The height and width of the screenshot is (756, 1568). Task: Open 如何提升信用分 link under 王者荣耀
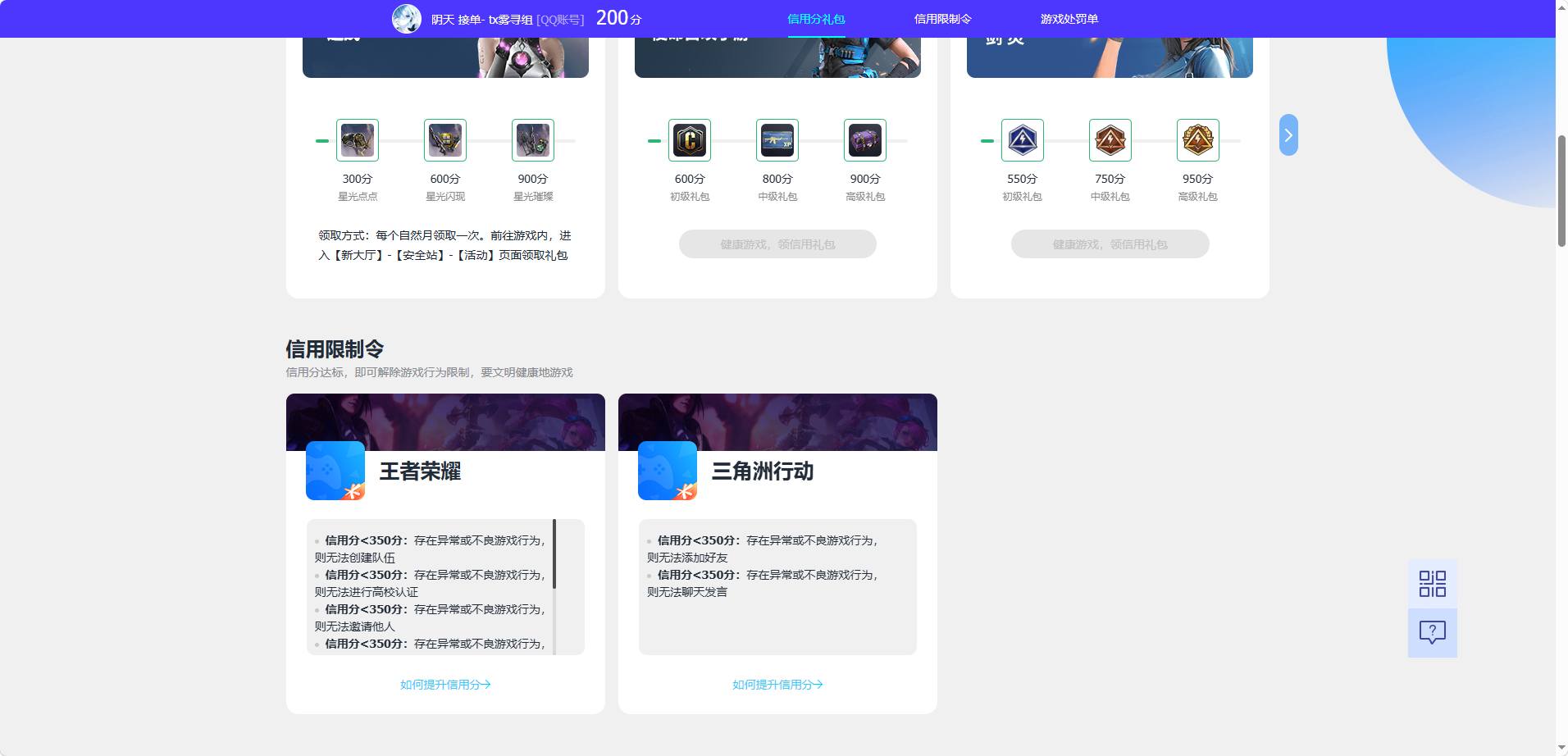pos(445,685)
